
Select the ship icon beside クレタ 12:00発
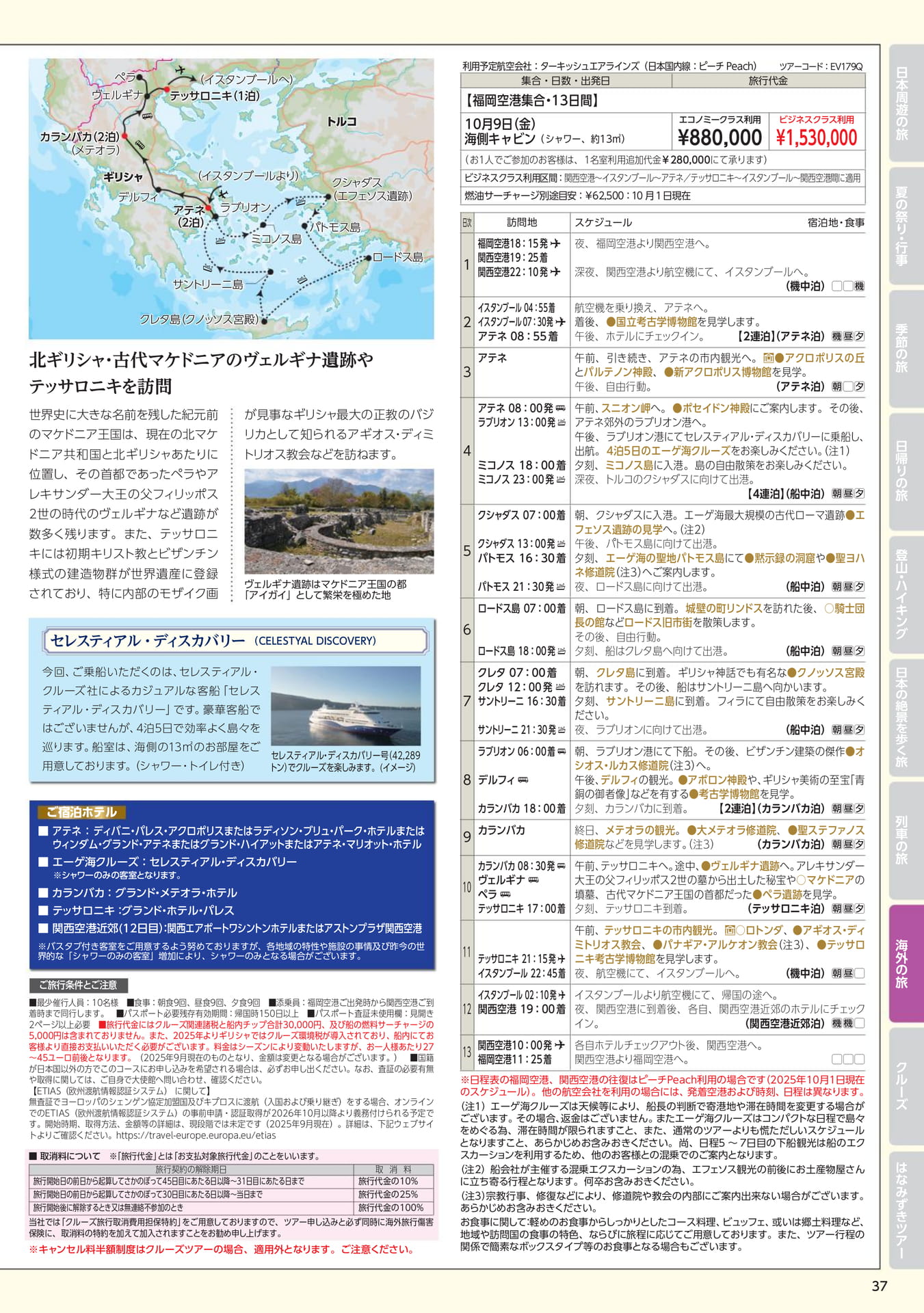[560, 687]
